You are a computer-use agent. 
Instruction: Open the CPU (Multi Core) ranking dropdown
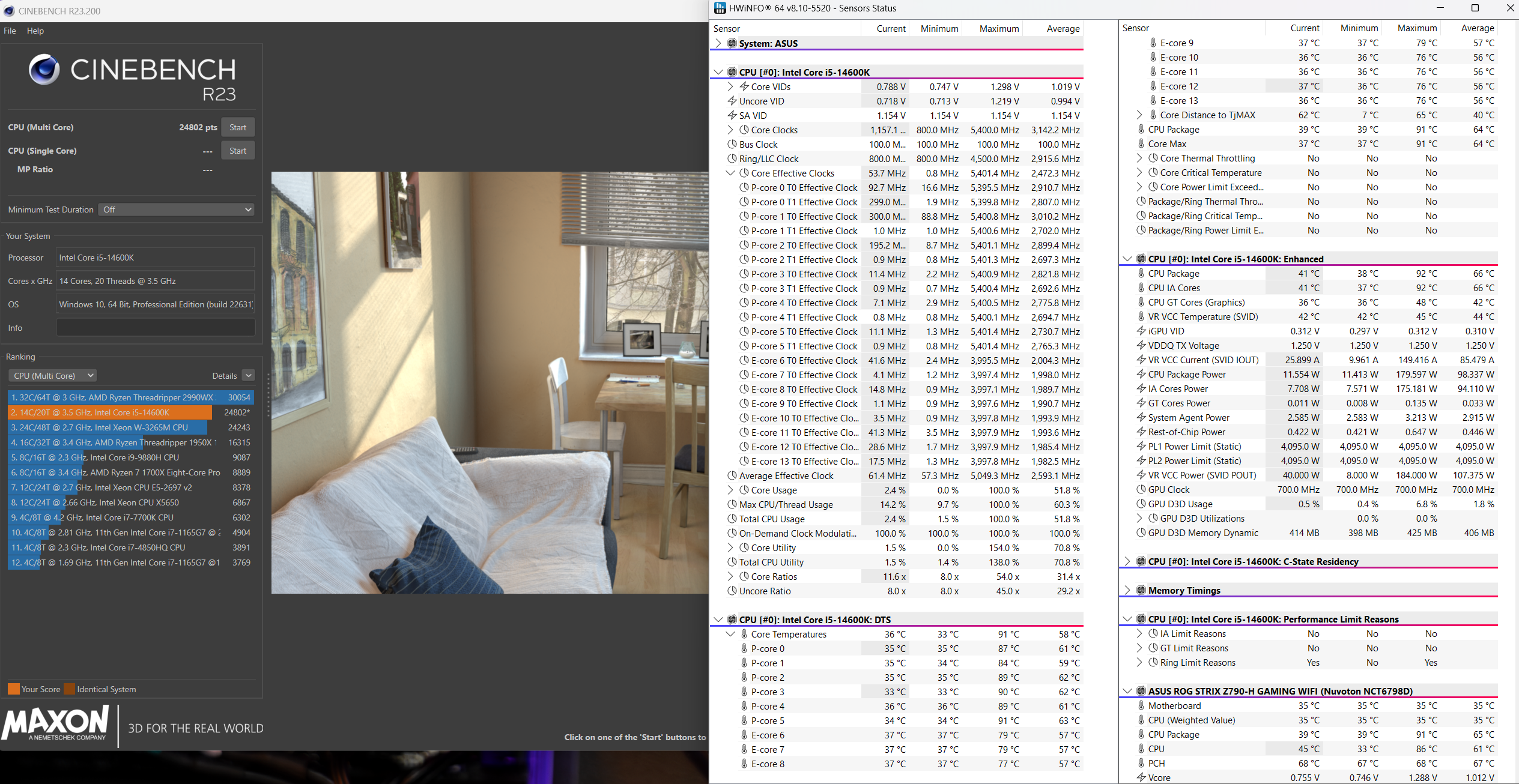click(x=53, y=376)
